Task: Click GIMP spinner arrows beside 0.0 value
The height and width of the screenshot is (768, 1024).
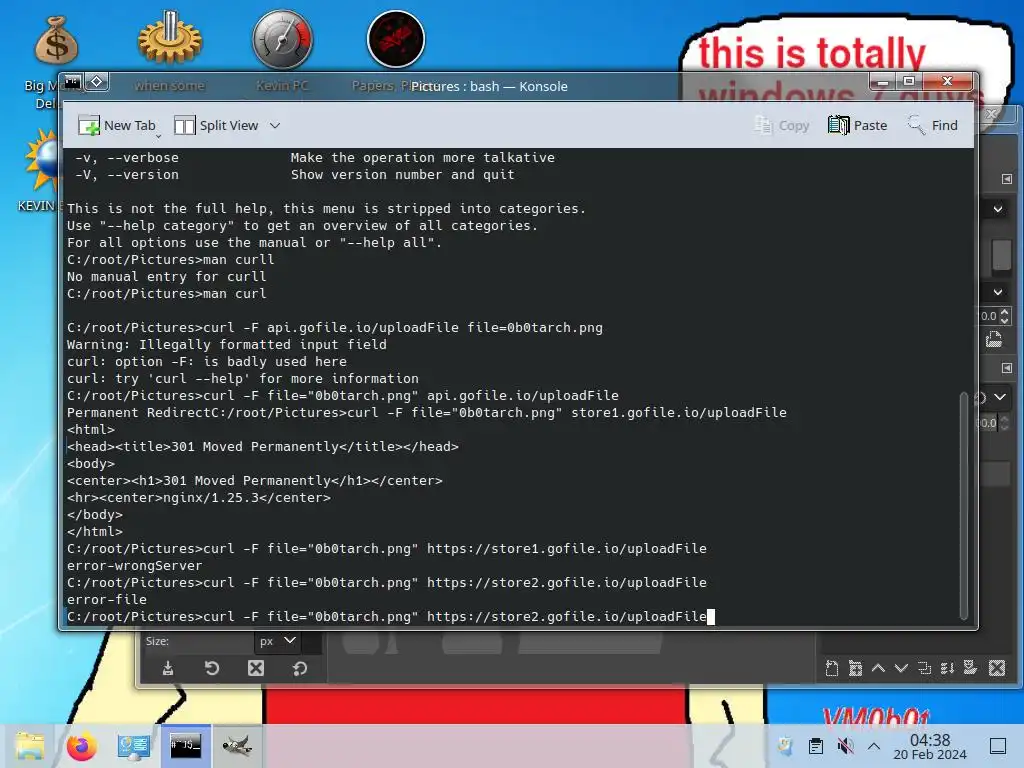Action: [x=1004, y=316]
